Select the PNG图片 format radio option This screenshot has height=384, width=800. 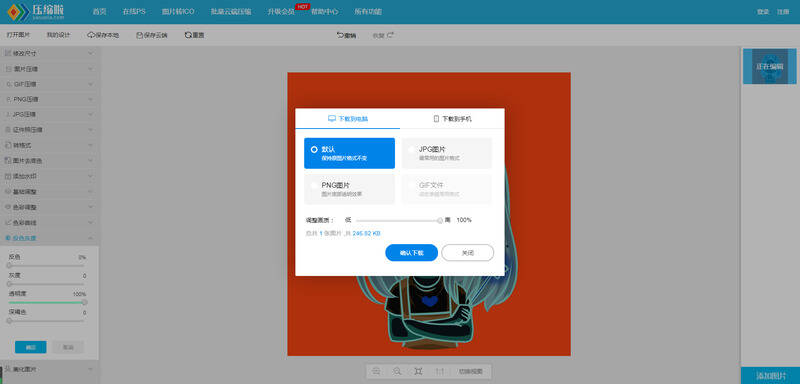pos(314,186)
